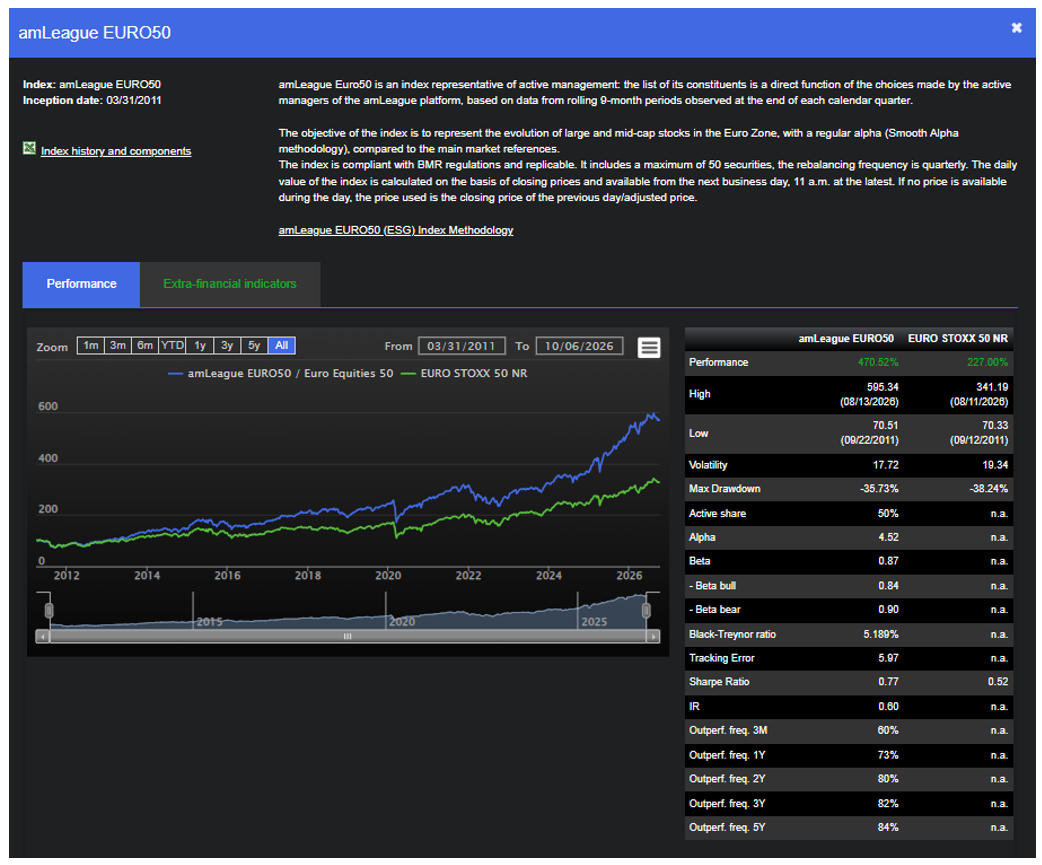Click the Excel icon beside Index history
This screenshot has height=865, width=1042.
pos(29,148)
